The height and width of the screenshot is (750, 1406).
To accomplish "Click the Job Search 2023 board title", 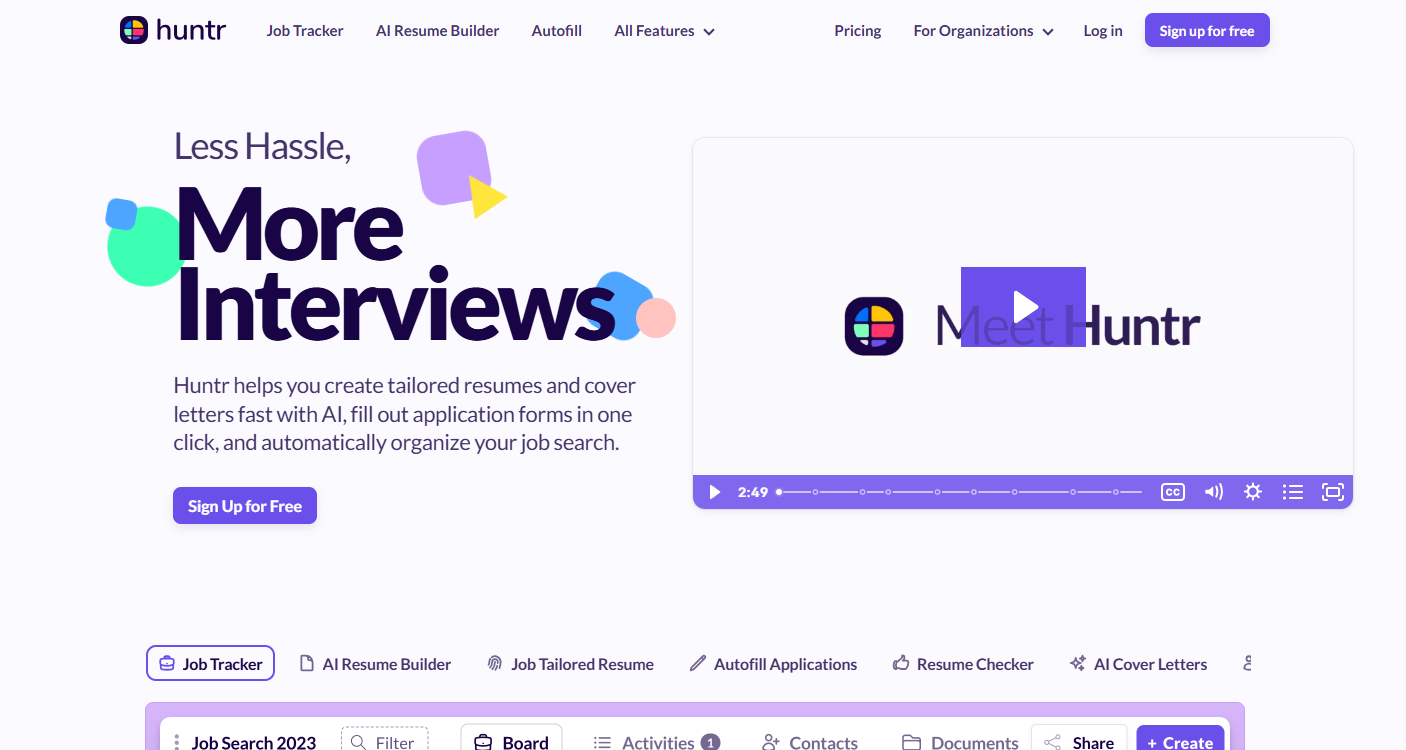I will (254, 742).
